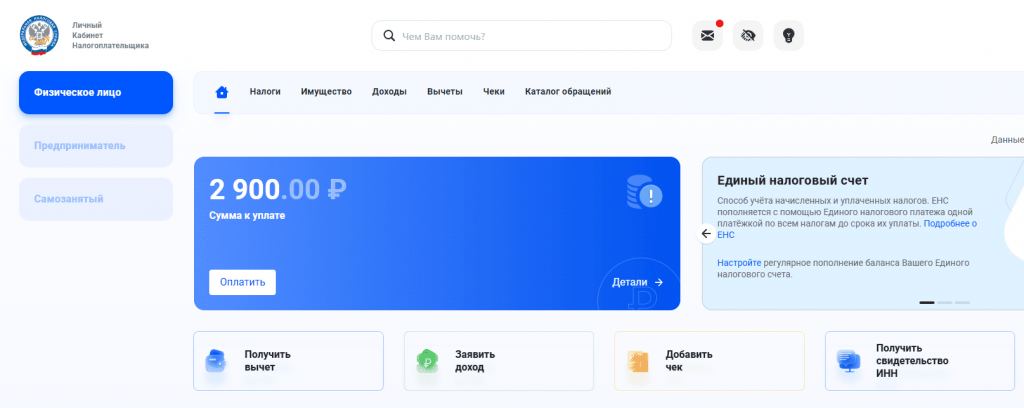Switch to 'Самозанятый' profile
Screen dimensions: 1024x408
click(x=96, y=199)
